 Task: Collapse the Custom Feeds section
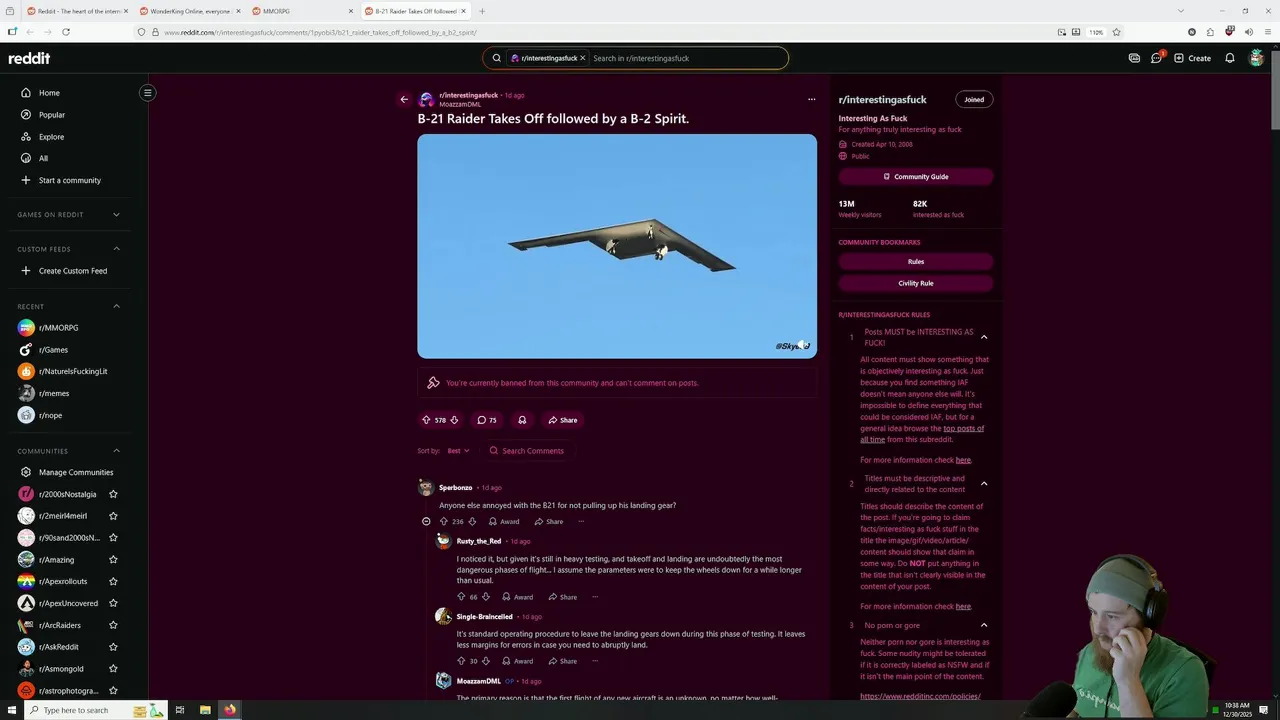116,249
